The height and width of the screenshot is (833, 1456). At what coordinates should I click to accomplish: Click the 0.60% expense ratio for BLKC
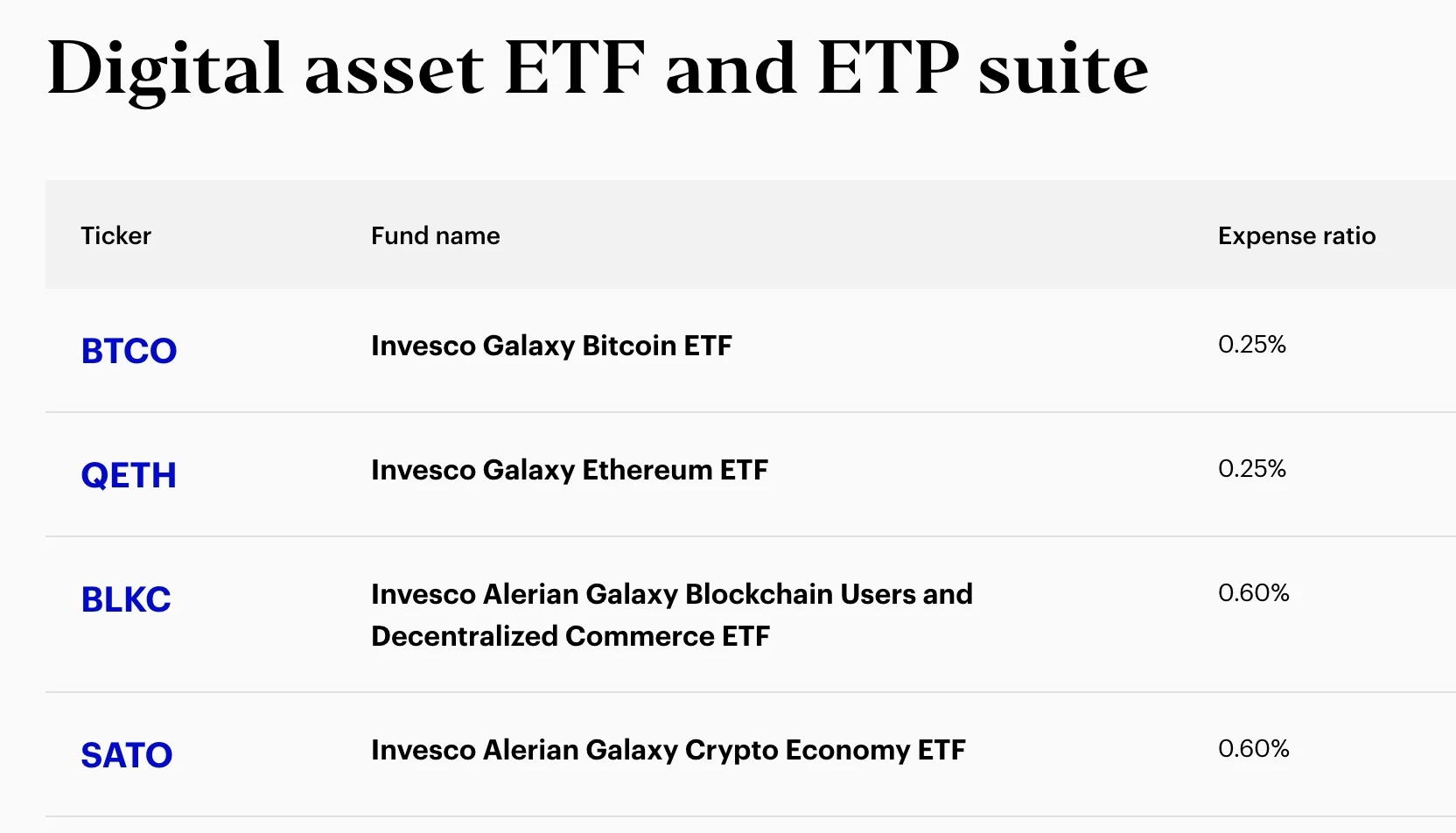pyautogui.click(x=1253, y=593)
